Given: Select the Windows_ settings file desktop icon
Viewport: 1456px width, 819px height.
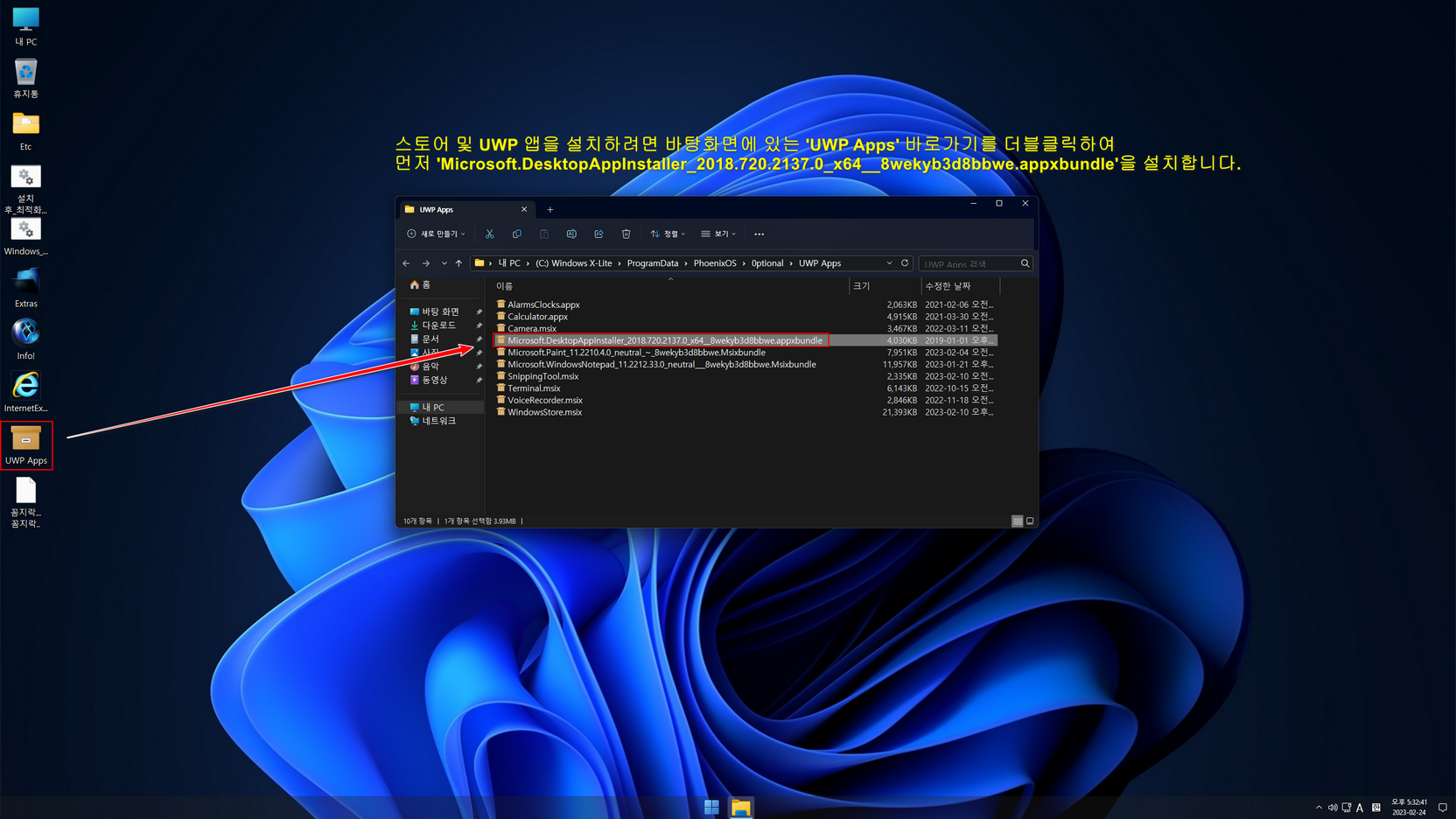Looking at the screenshot, I should 25,236.
